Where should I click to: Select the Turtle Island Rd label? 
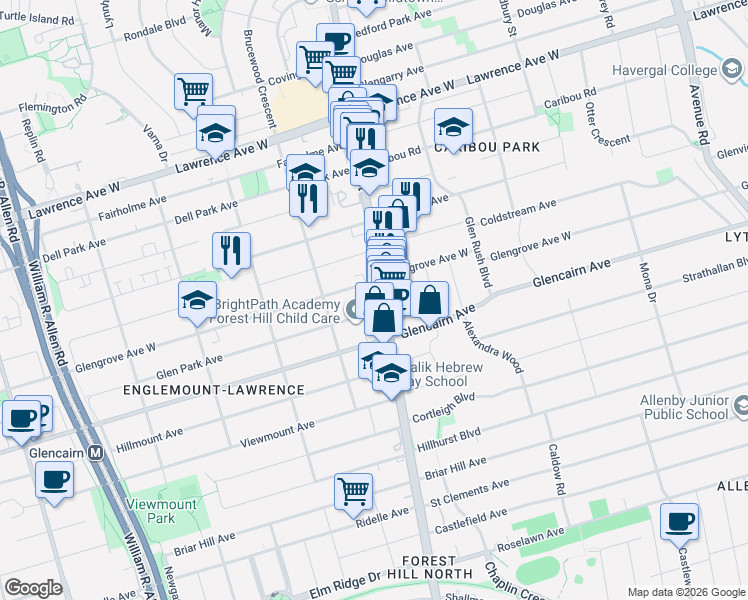coord(37,18)
